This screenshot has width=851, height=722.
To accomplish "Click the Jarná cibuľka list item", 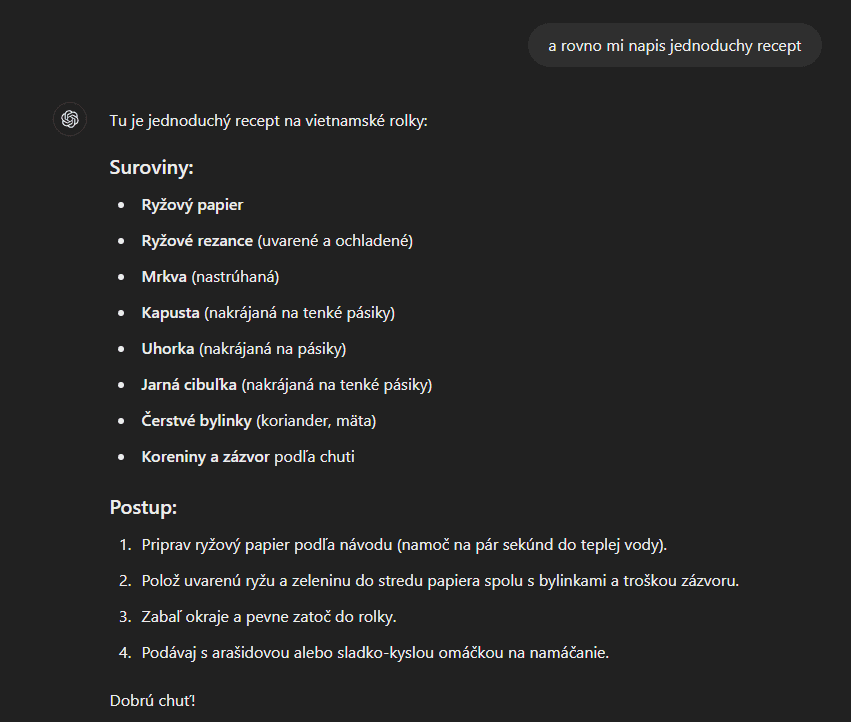I will click(x=287, y=385).
